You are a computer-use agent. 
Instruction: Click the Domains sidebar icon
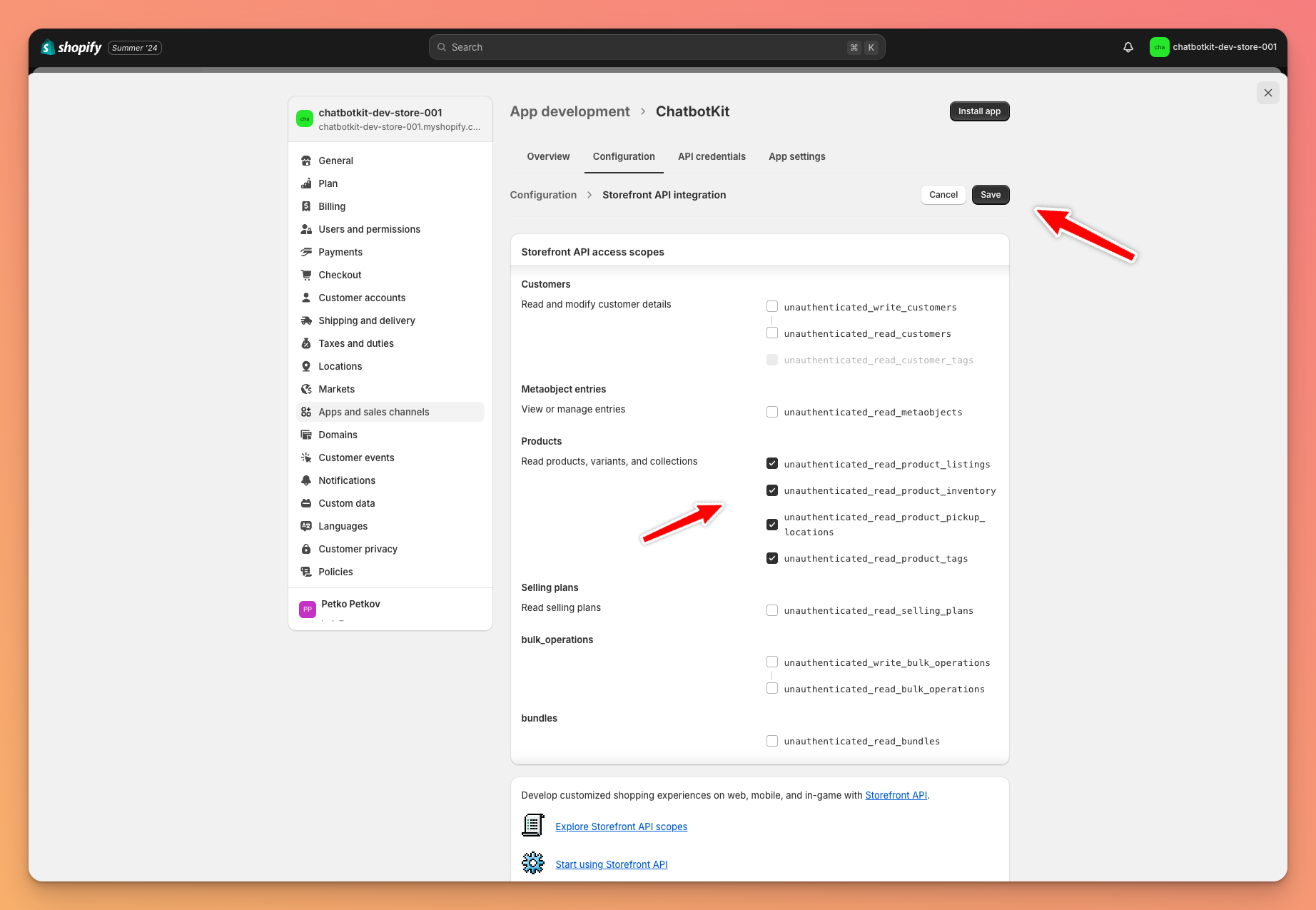point(306,435)
